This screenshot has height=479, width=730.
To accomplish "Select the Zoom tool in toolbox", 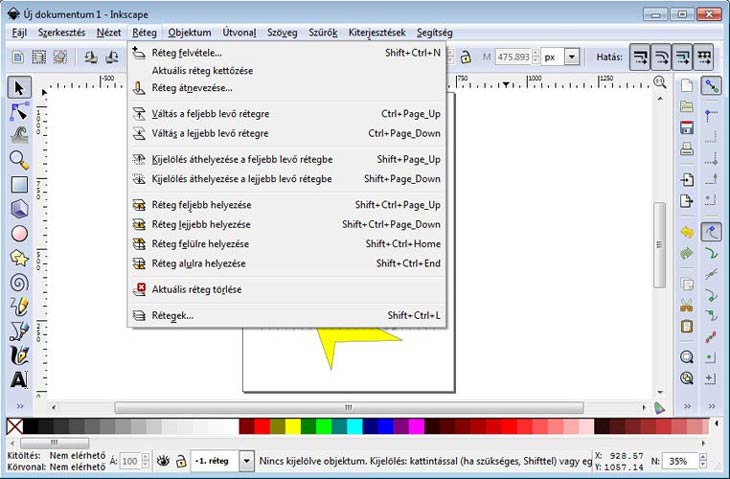I will pos(19,160).
